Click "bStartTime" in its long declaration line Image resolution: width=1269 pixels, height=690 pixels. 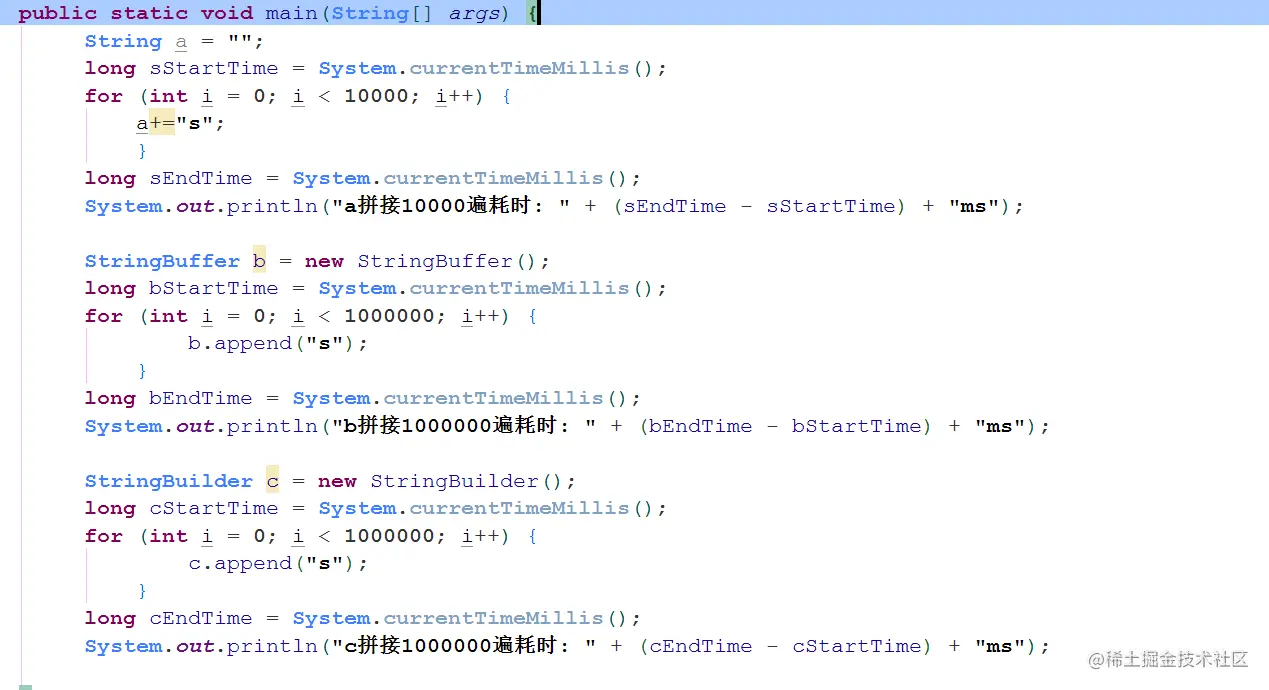[214, 288]
